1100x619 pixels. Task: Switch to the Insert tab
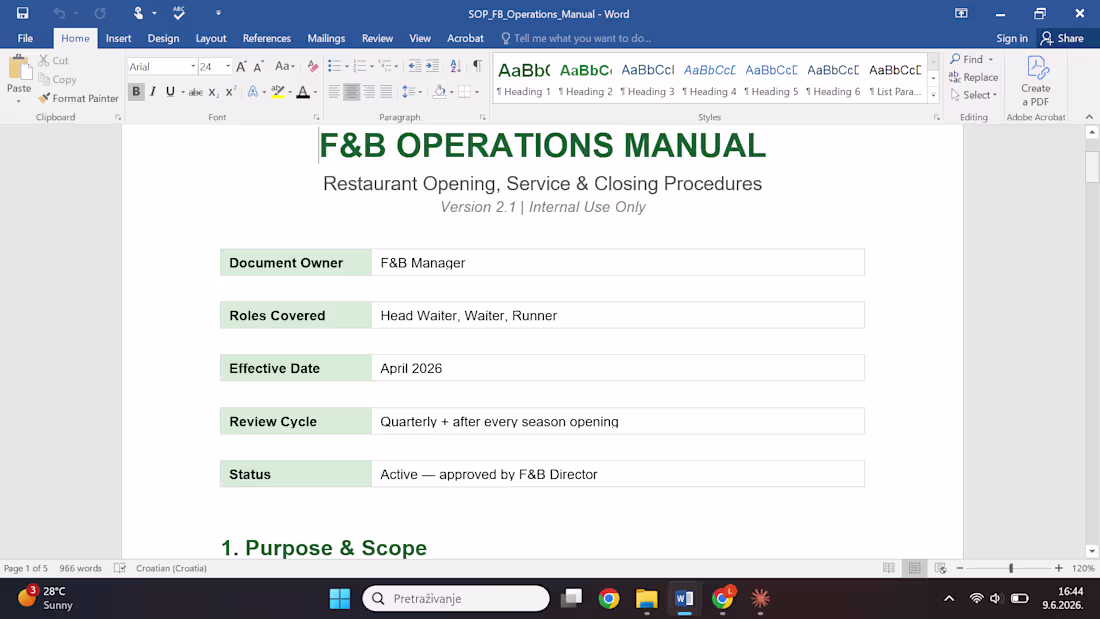[119, 39]
